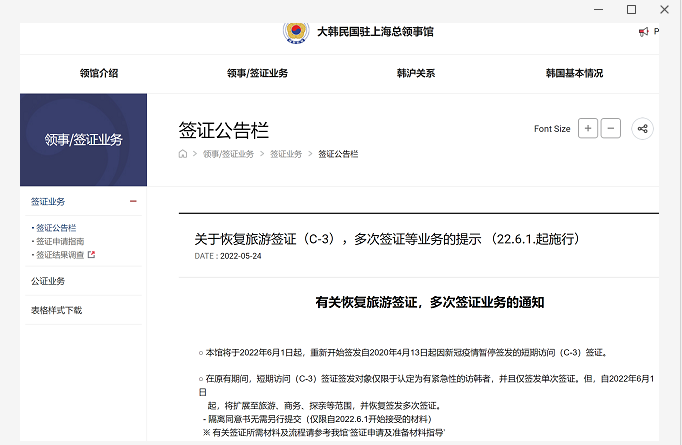Viewport: 682px width, 445px height.
Task: Click 签证业务 breadcrumb link
Action: [x=285, y=154]
